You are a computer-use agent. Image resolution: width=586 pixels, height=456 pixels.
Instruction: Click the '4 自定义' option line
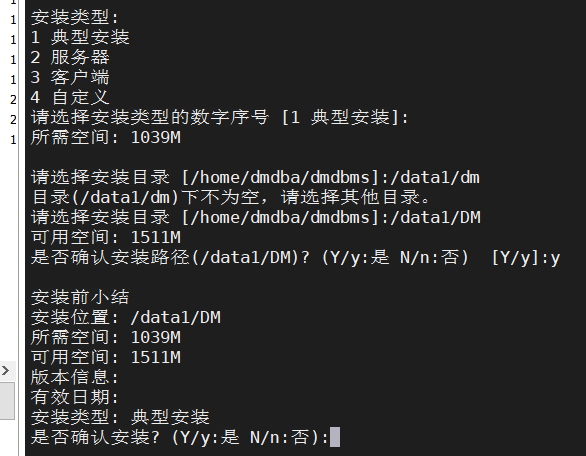coord(70,98)
